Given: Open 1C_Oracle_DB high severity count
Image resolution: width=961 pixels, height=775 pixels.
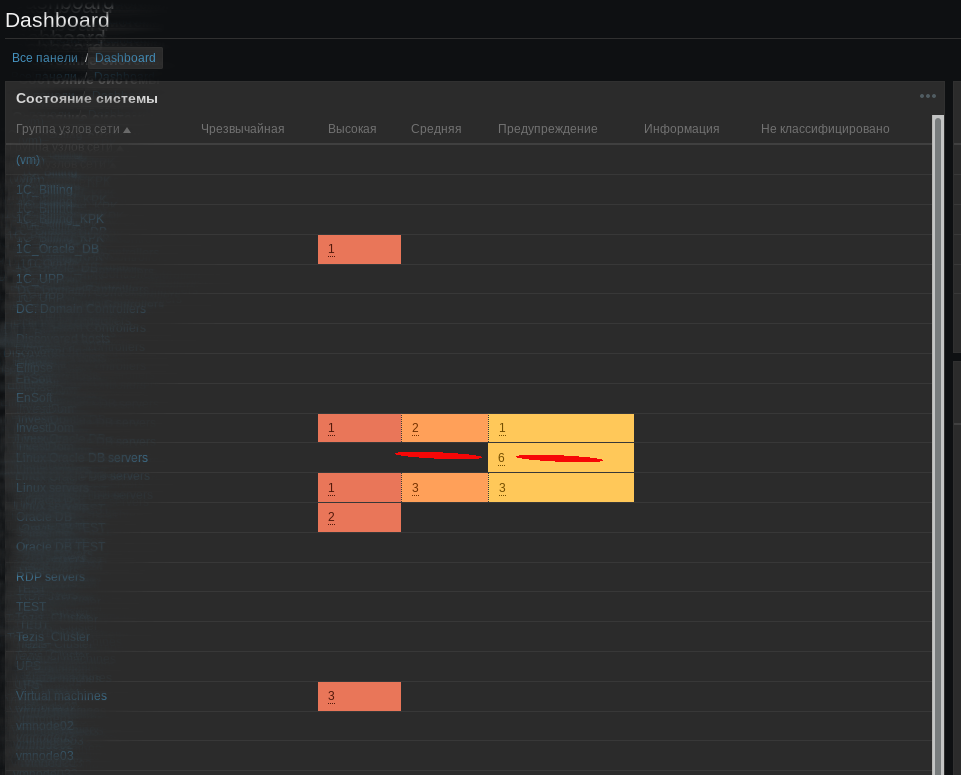Looking at the screenshot, I should pos(359,249).
